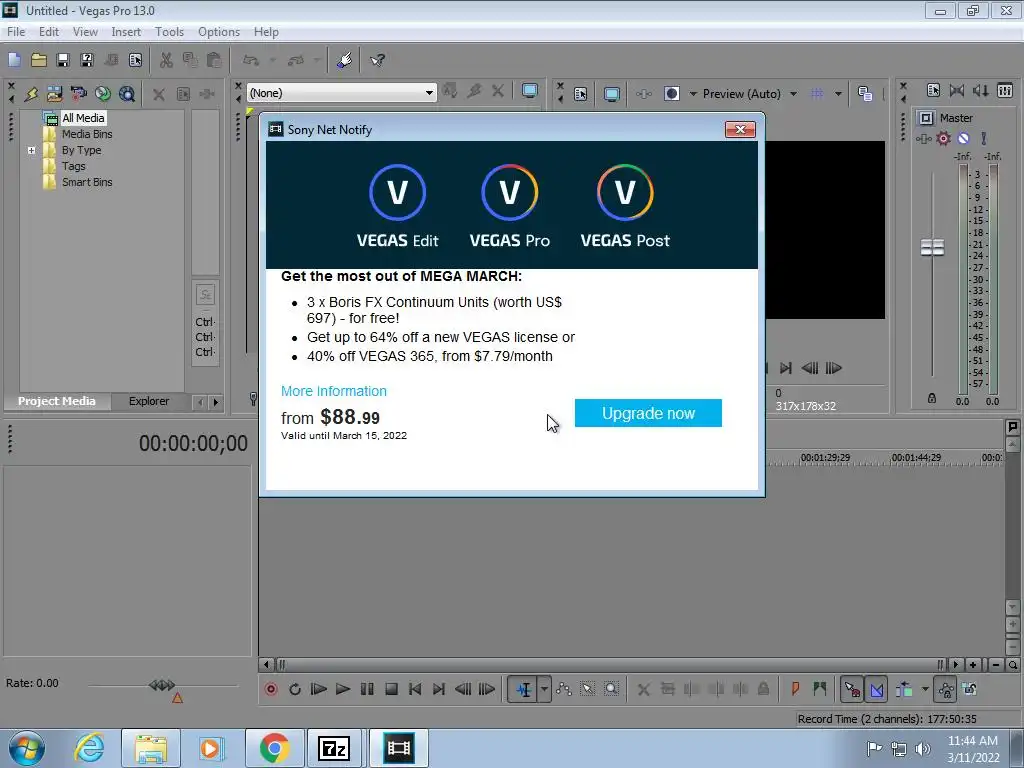Toggle Enable Snapping on timeline toolbar
This screenshot has width=1024, height=768.
[852, 689]
